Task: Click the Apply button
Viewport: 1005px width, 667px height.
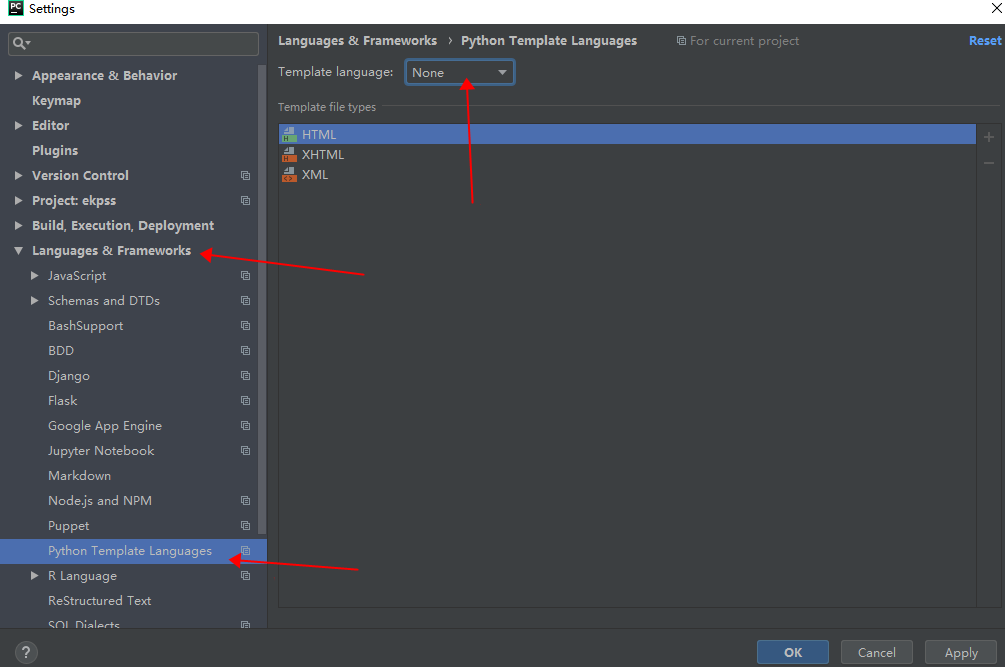Action: tap(959, 651)
